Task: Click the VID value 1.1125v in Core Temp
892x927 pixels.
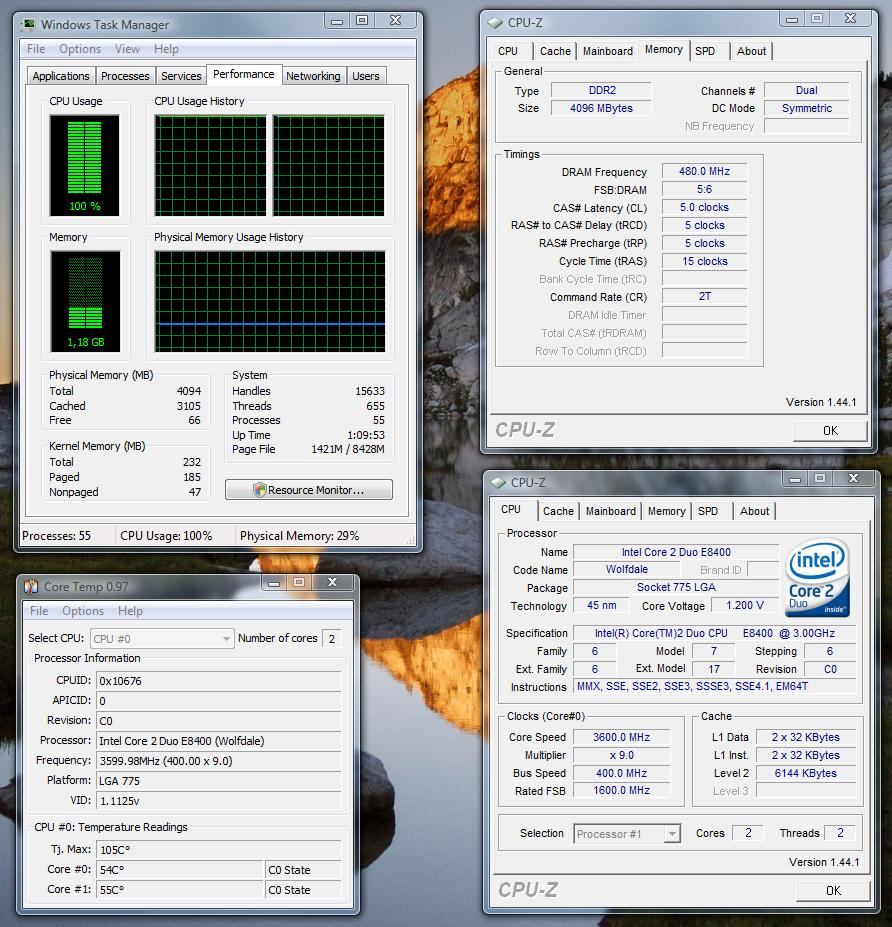Action: coord(219,801)
